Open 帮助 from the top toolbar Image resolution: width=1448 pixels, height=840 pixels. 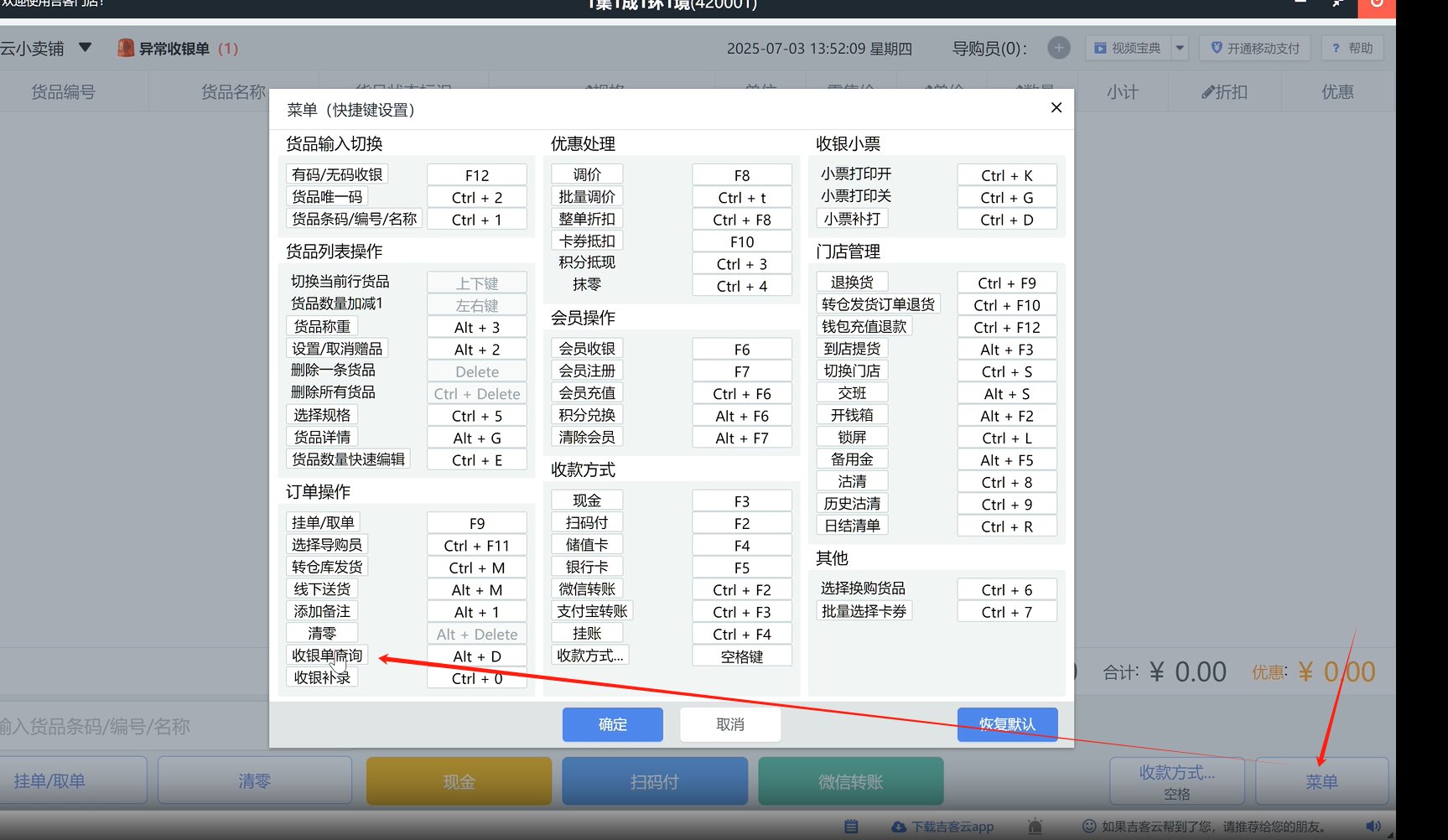(x=1352, y=48)
